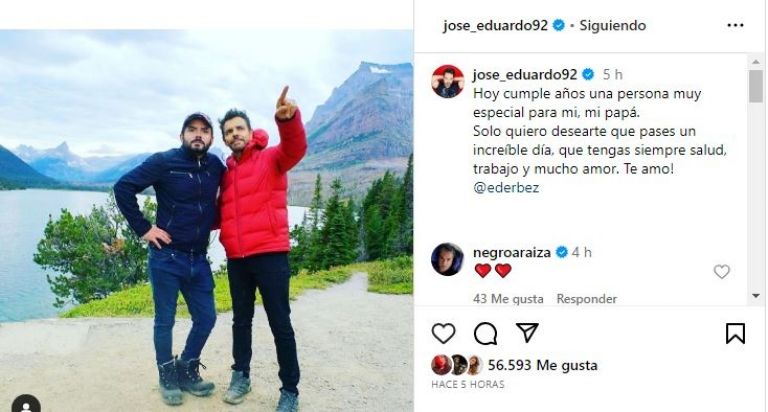Open the @ederbez mention link
768x412 pixels.
pos(506,188)
